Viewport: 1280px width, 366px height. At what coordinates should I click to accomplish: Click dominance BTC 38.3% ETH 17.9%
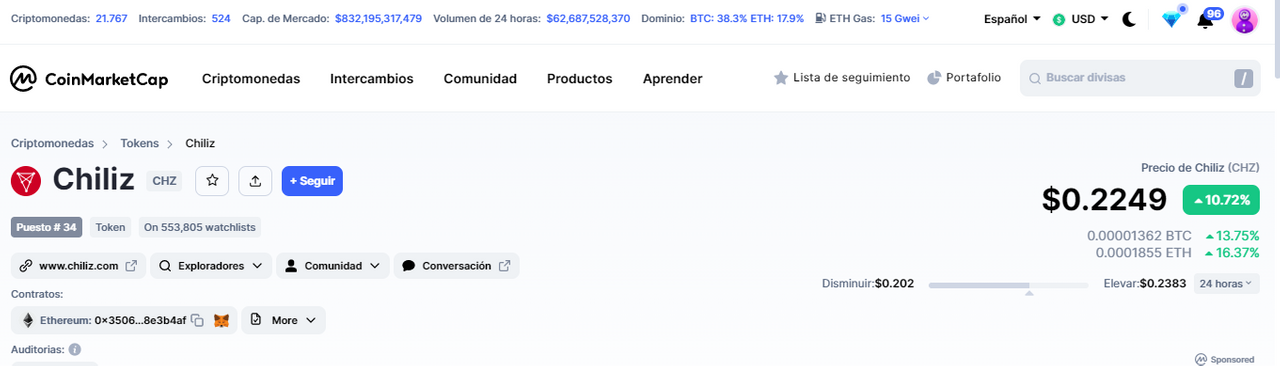click(x=747, y=18)
